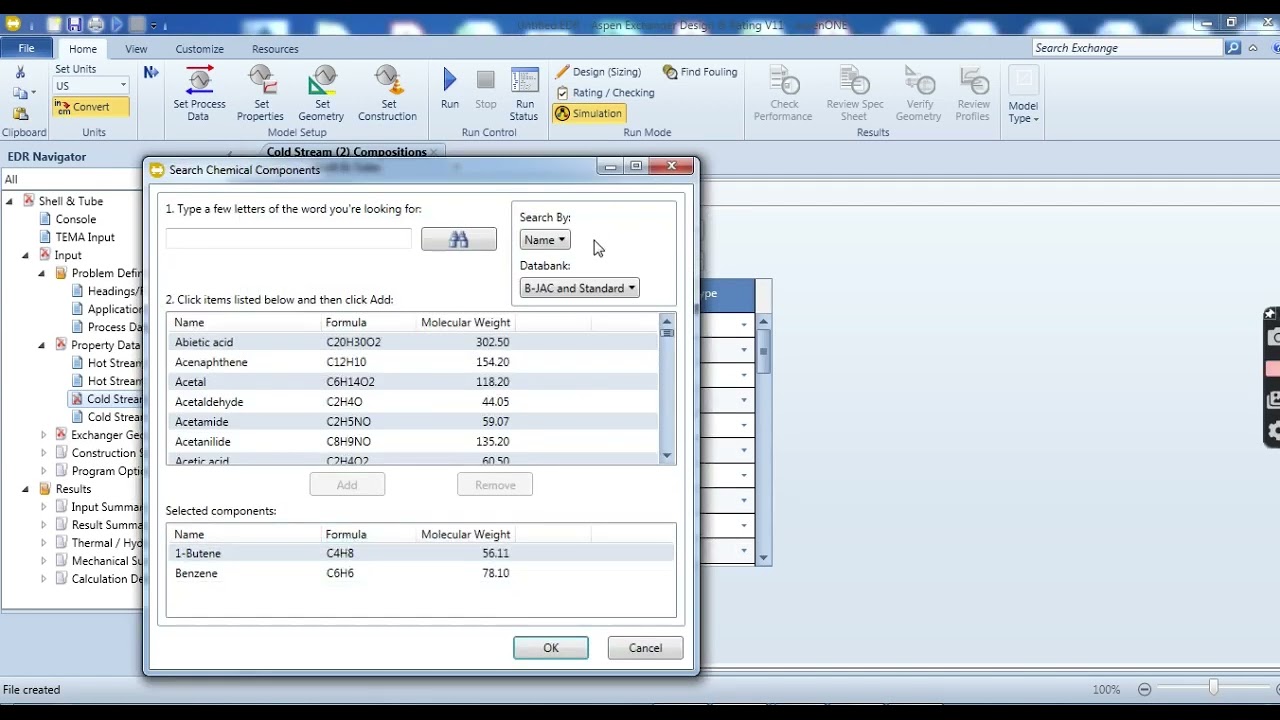This screenshot has height=720, width=1280.
Task: Collapse the Shell & Tube tree node
Action: tap(10, 201)
